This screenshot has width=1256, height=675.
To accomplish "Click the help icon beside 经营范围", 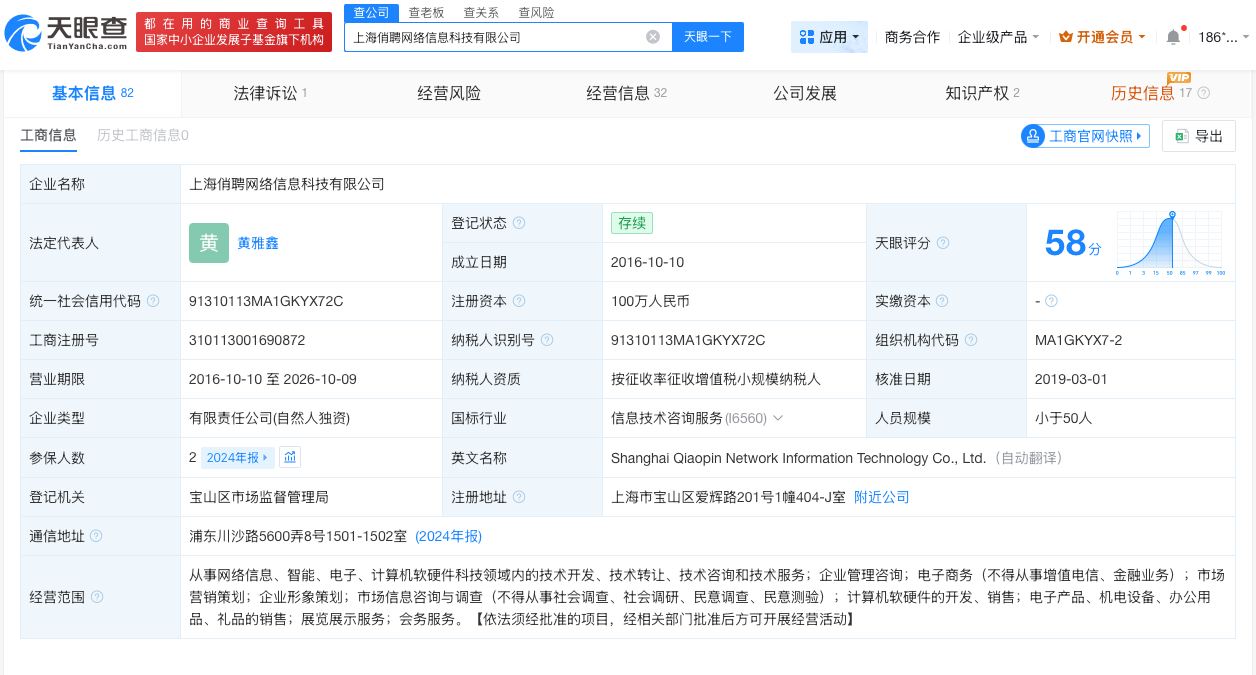I will pyautogui.click(x=96, y=596).
